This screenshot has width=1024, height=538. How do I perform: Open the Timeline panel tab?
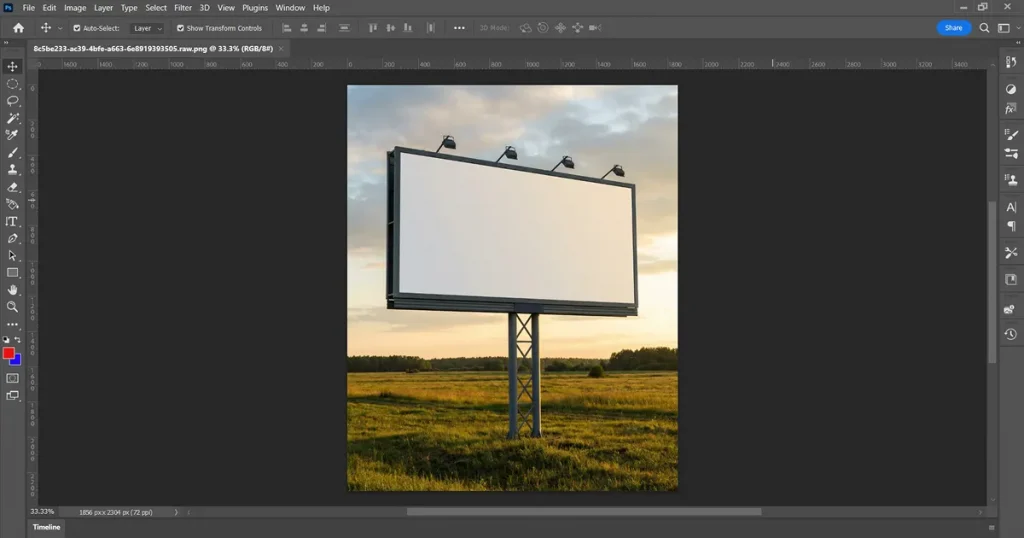46,527
